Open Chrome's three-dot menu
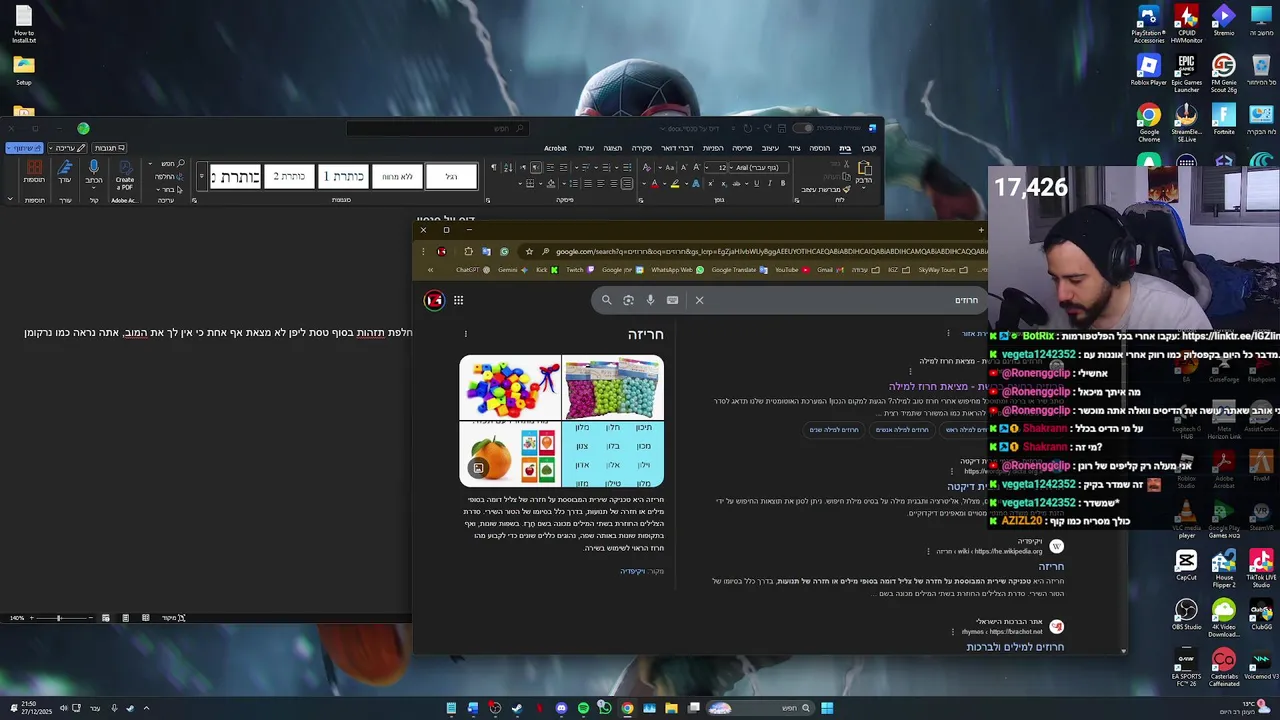 tap(422, 251)
